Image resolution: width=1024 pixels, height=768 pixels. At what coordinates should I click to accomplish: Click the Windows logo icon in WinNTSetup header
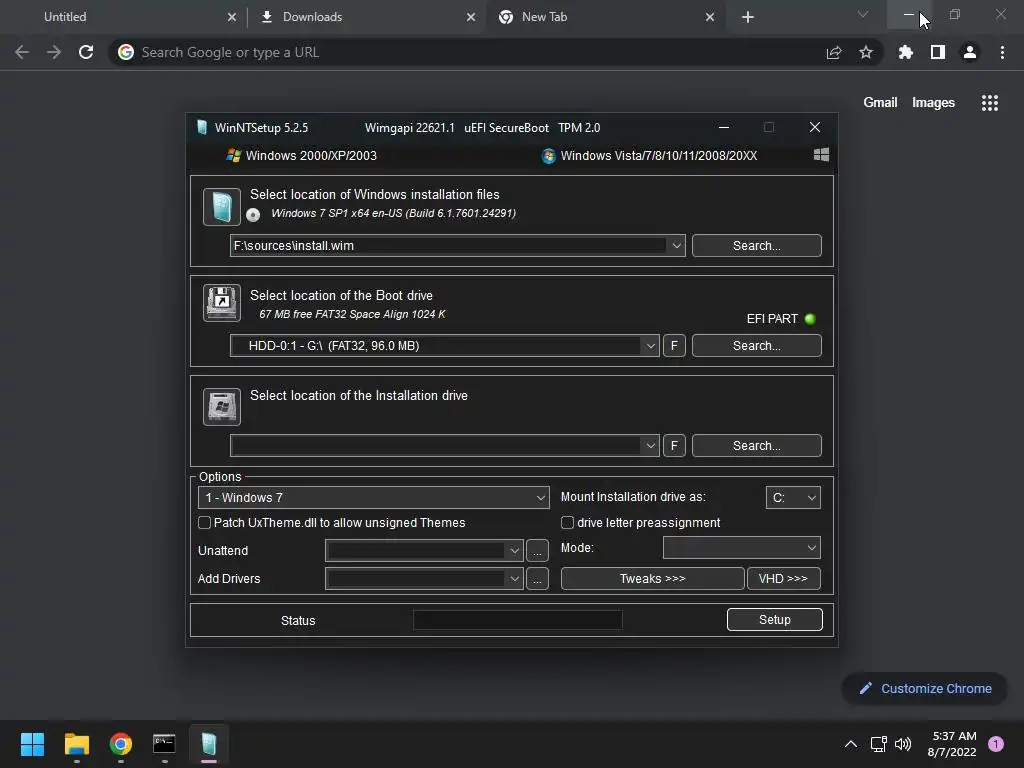[x=822, y=155]
